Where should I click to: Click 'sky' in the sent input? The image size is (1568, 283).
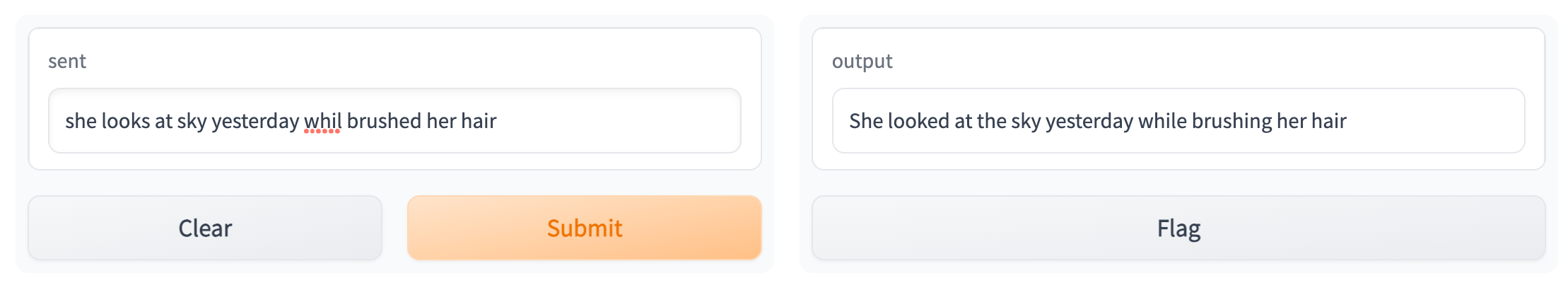(x=192, y=121)
